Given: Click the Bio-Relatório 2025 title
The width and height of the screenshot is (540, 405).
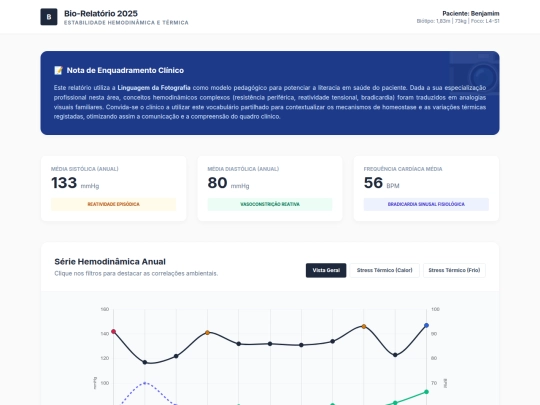Looking at the screenshot, I should pos(101,13).
